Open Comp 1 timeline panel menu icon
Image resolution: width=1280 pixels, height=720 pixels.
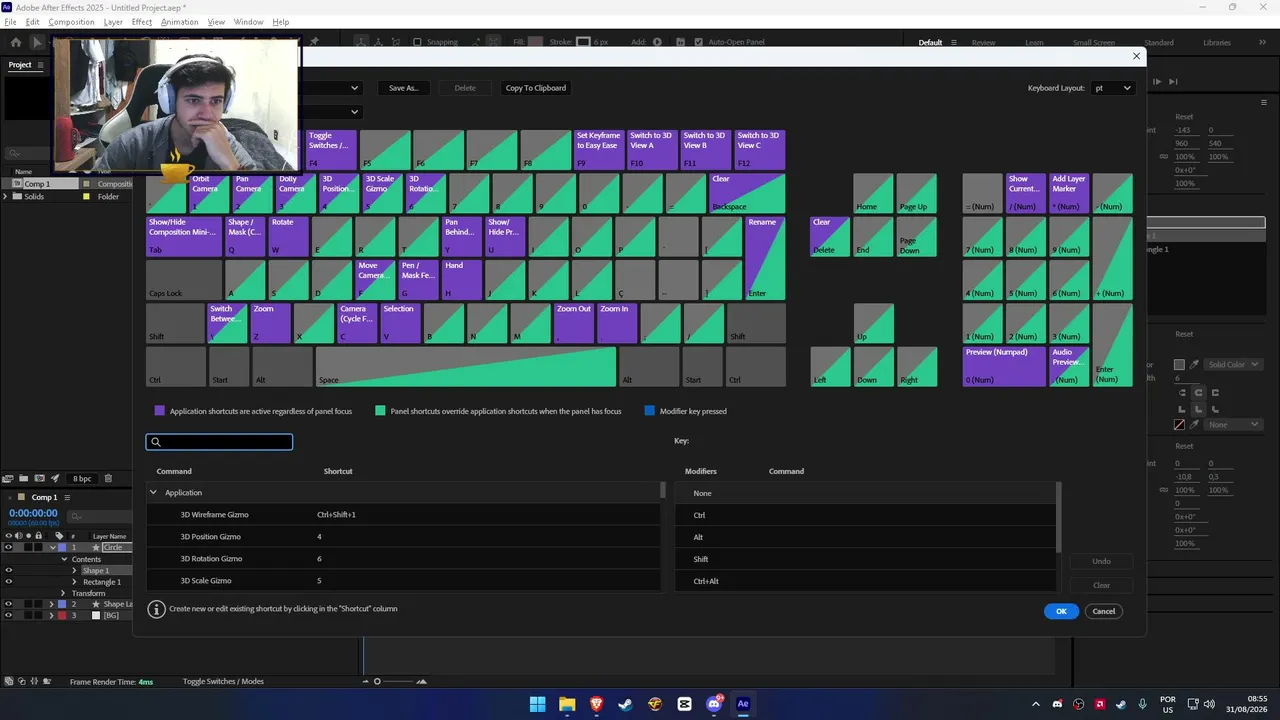click(x=67, y=497)
